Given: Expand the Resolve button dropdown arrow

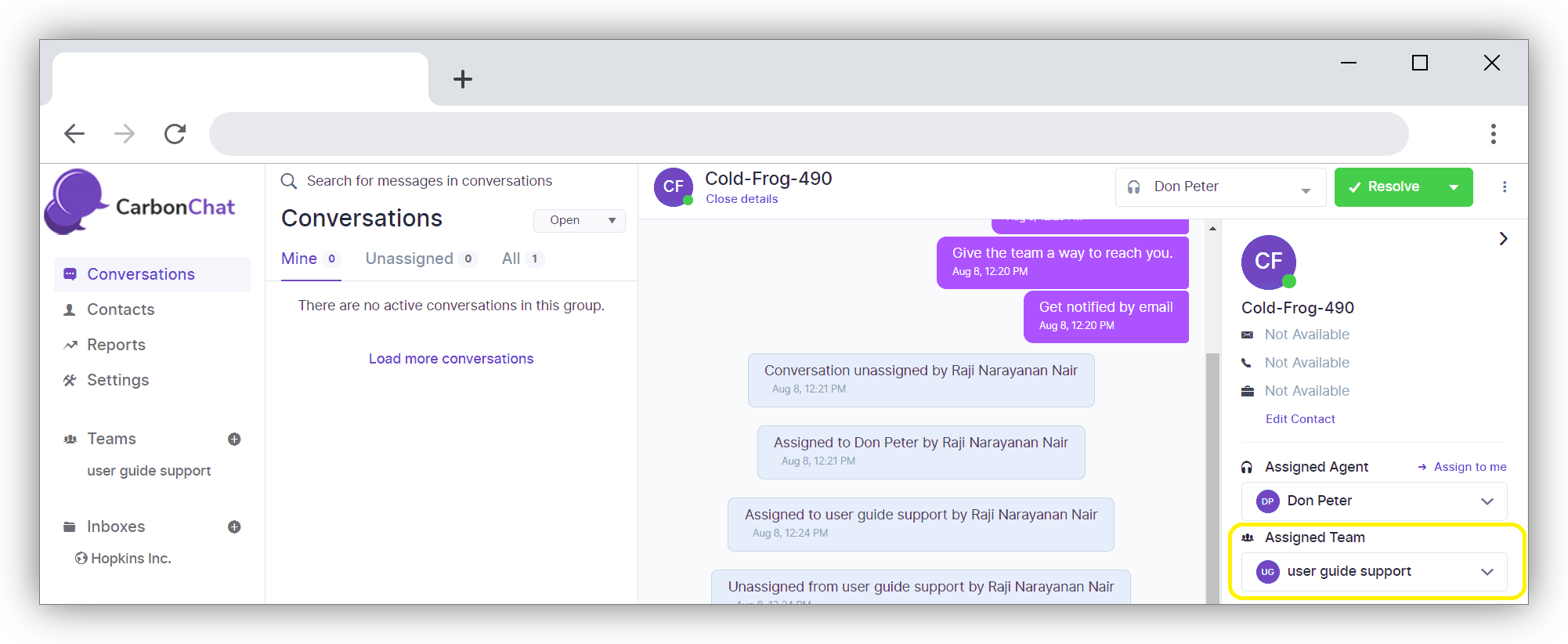Looking at the screenshot, I should pyautogui.click(x=1454, y=187).
